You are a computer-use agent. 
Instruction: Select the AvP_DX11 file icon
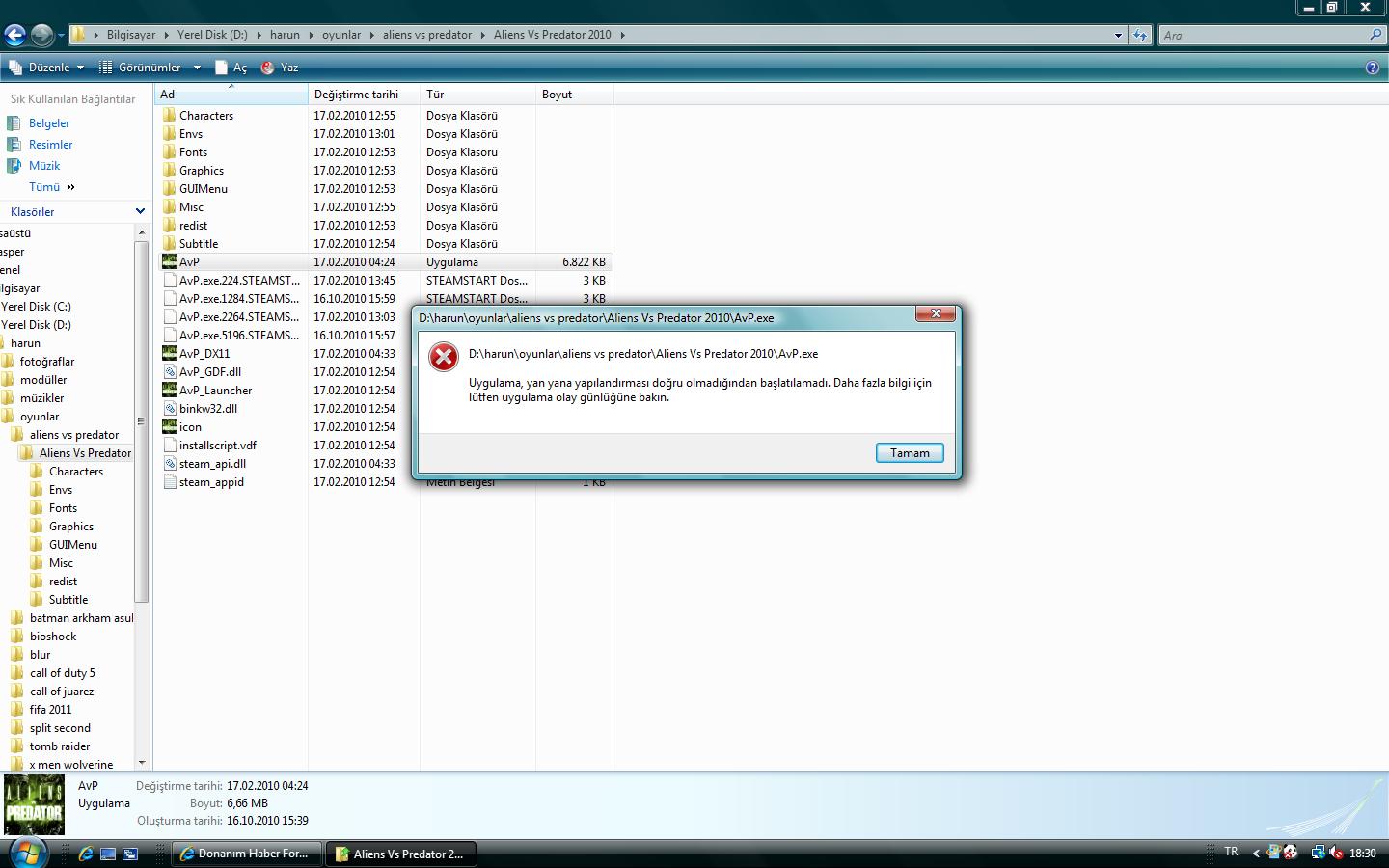click(x=170, y=353)
